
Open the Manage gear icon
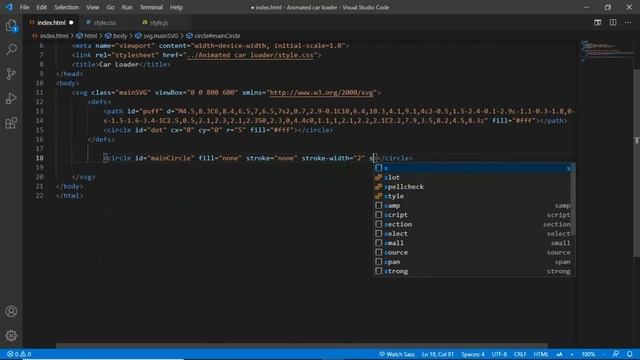coord(11,336)
